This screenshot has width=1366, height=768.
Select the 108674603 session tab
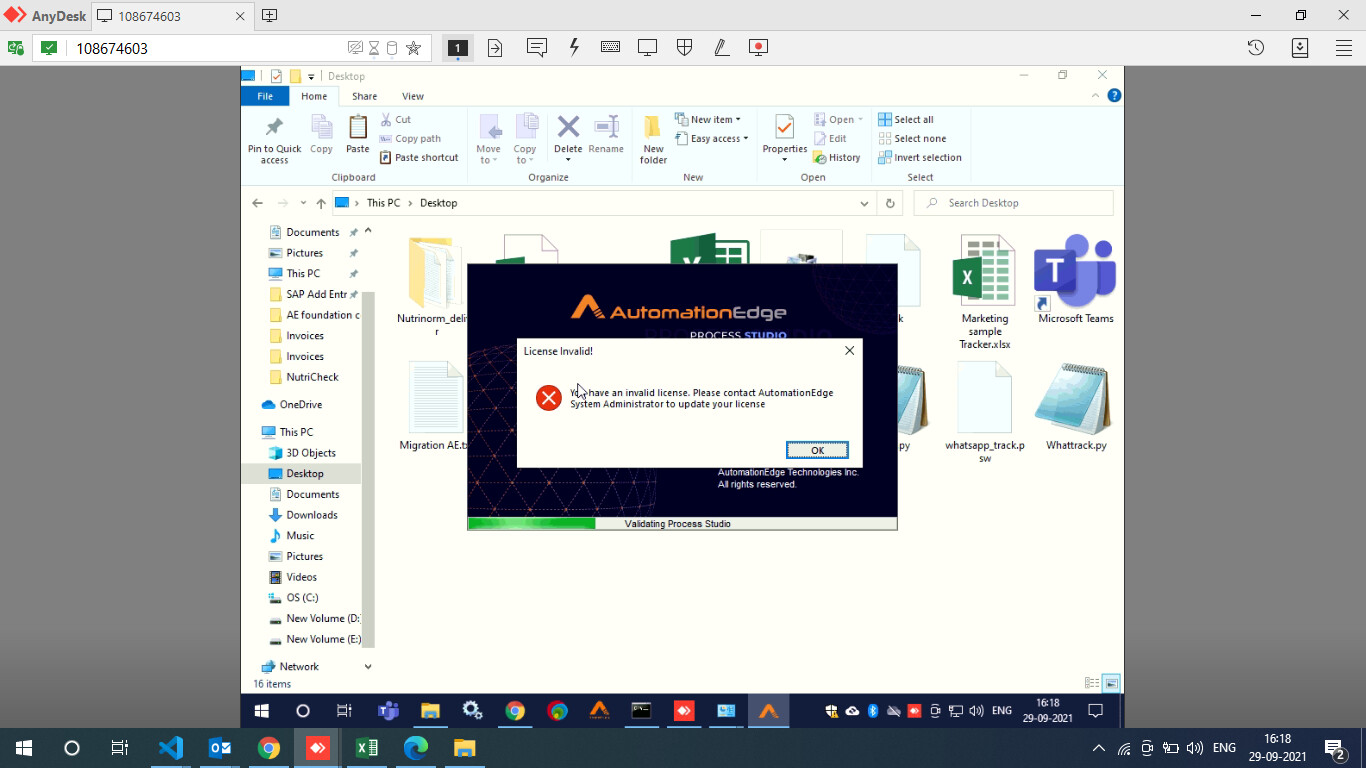172,16
